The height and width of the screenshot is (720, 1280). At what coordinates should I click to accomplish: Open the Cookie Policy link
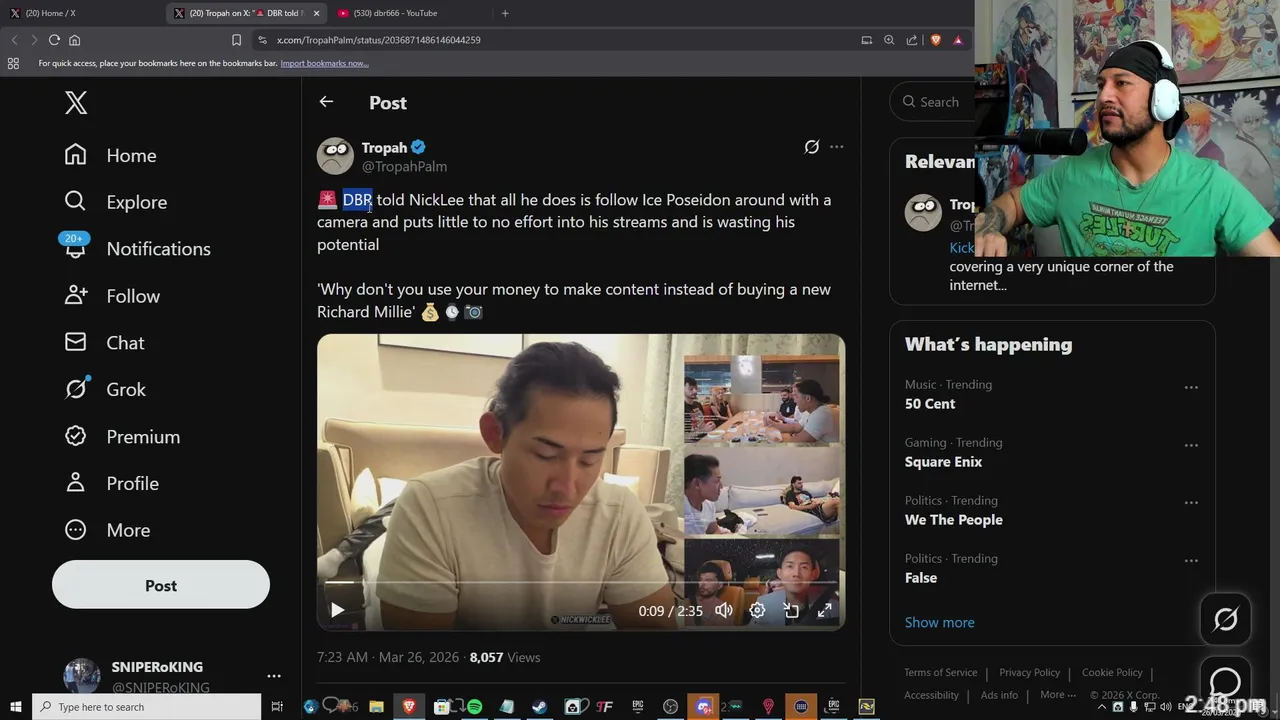point(1112,673)
